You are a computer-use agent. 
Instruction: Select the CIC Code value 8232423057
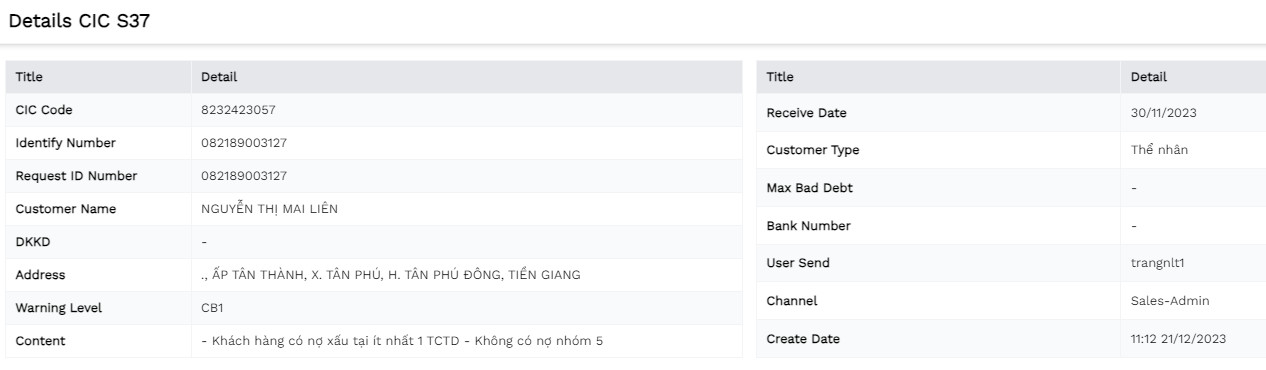[238, 110]
